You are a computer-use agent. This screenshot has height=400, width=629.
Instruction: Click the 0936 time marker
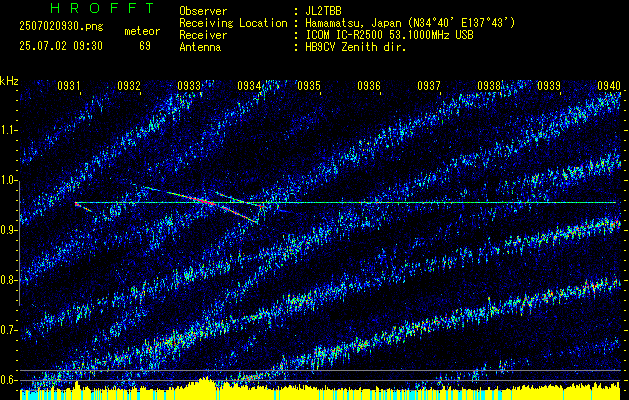(369, 85)
